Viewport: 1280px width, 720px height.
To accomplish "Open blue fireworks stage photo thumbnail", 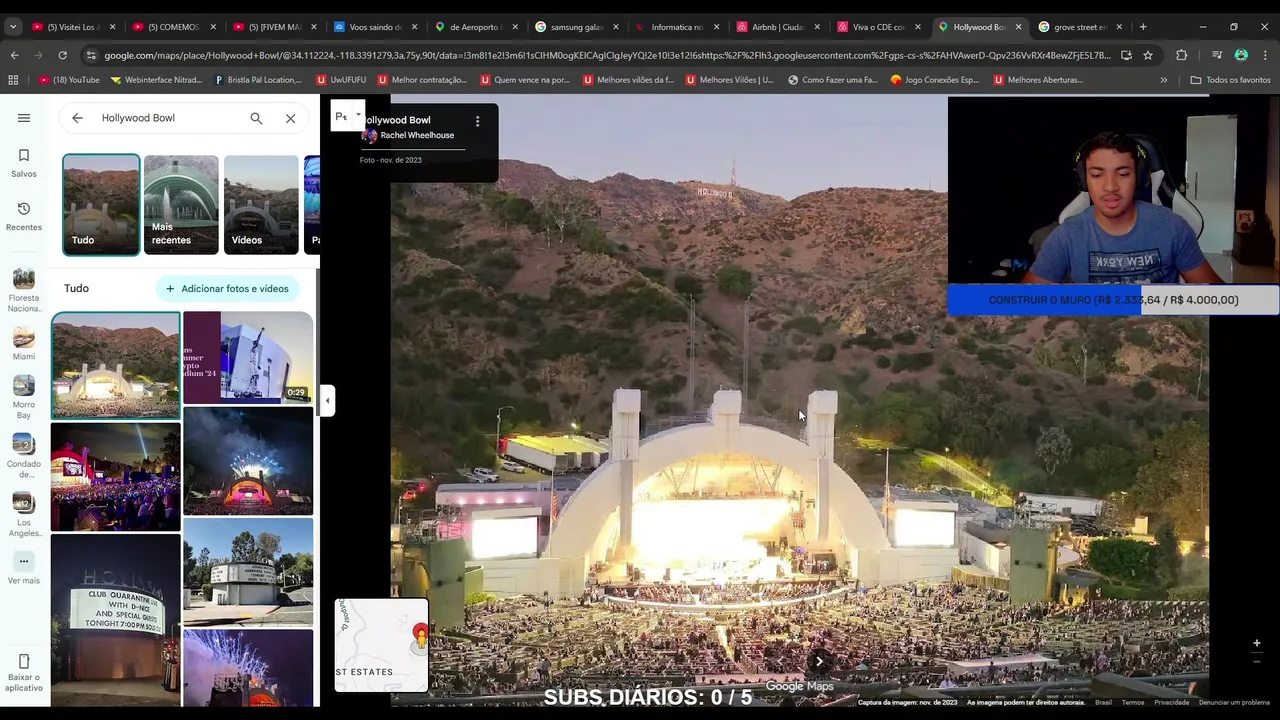I will point(248,461).
